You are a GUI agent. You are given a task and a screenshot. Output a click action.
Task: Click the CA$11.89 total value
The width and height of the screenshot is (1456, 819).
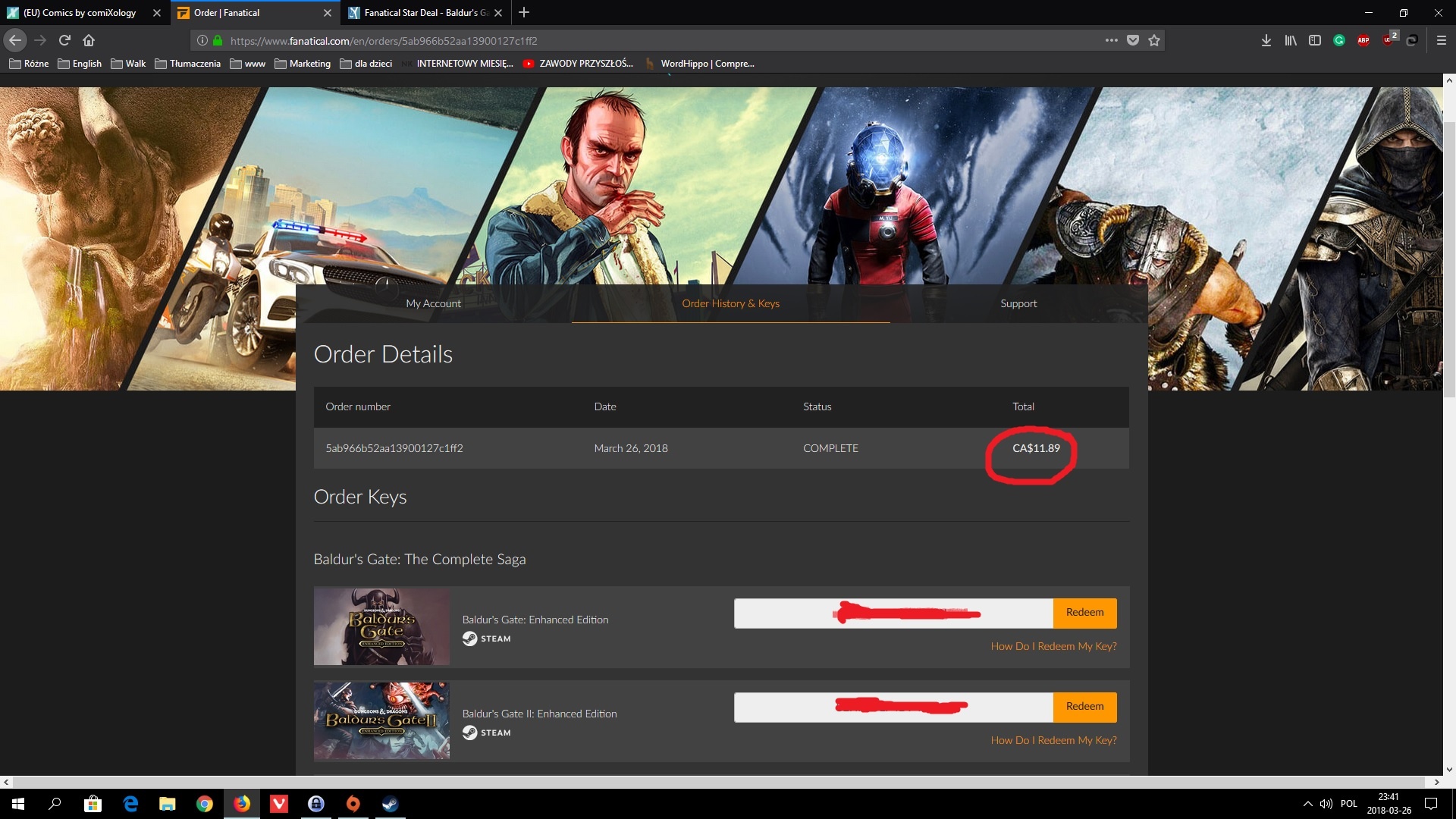tap(1036, 448)
